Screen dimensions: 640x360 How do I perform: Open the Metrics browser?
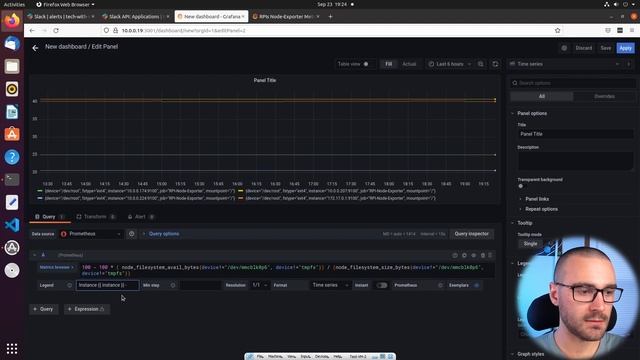(57, 268)
